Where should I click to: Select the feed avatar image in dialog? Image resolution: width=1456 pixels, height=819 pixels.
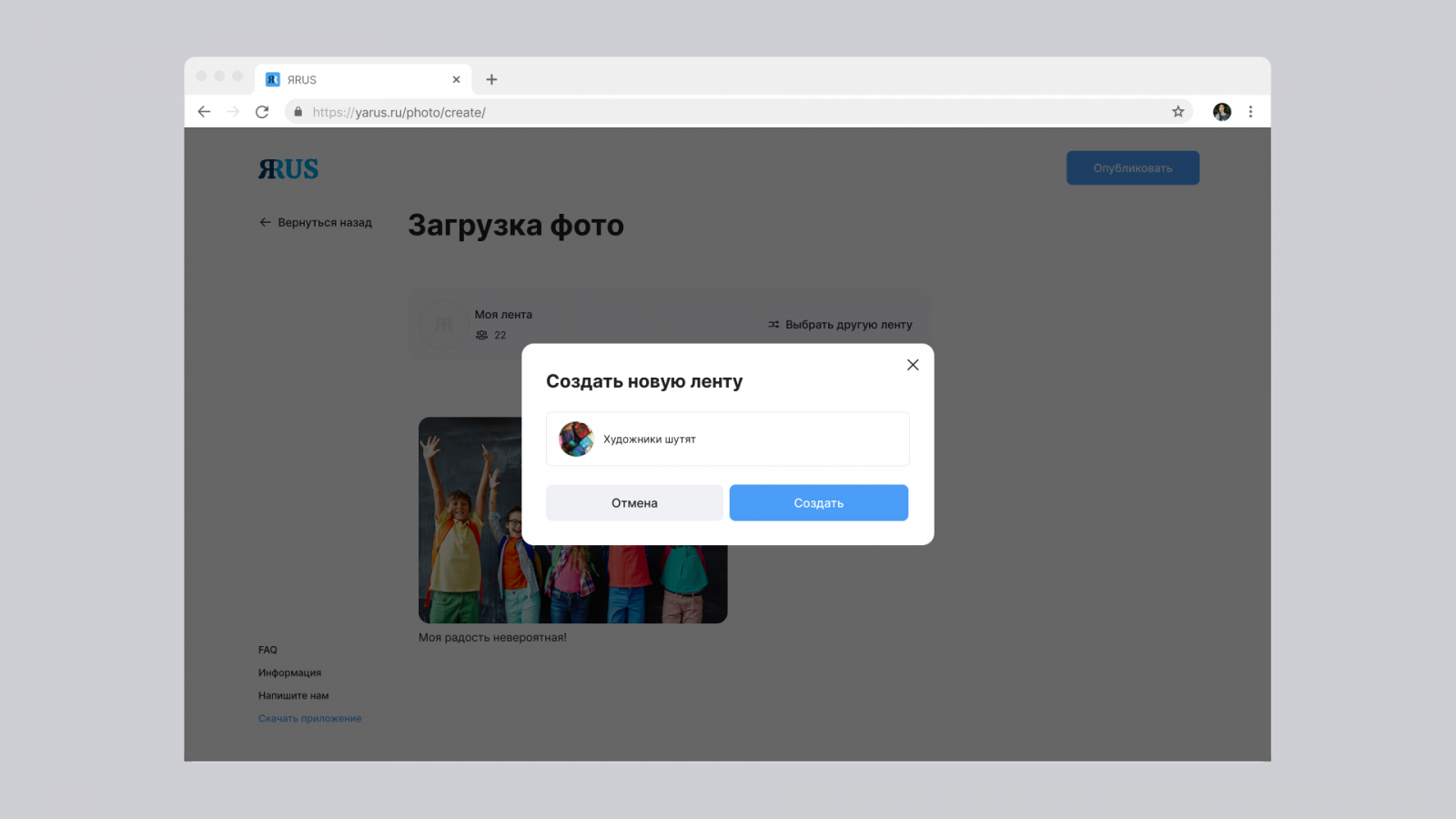pyautogui.click(x=576, y=439)
